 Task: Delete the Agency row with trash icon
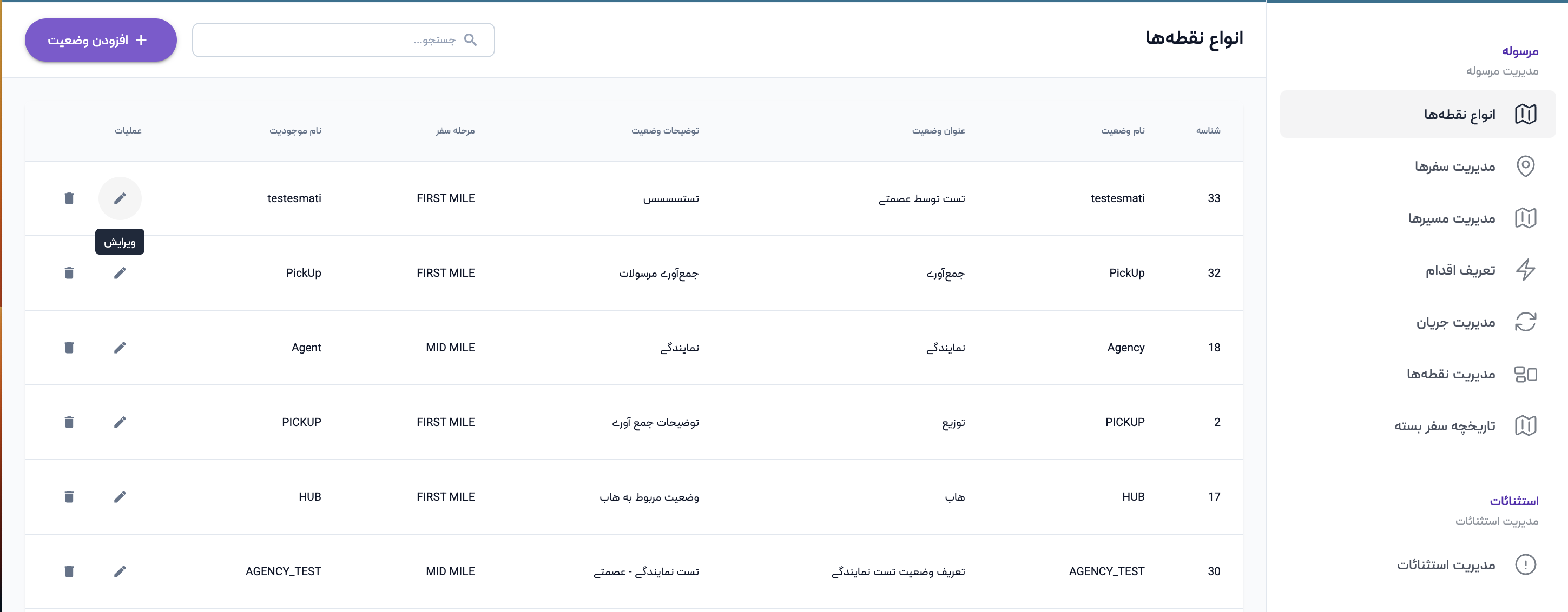[x=69, y=348]
